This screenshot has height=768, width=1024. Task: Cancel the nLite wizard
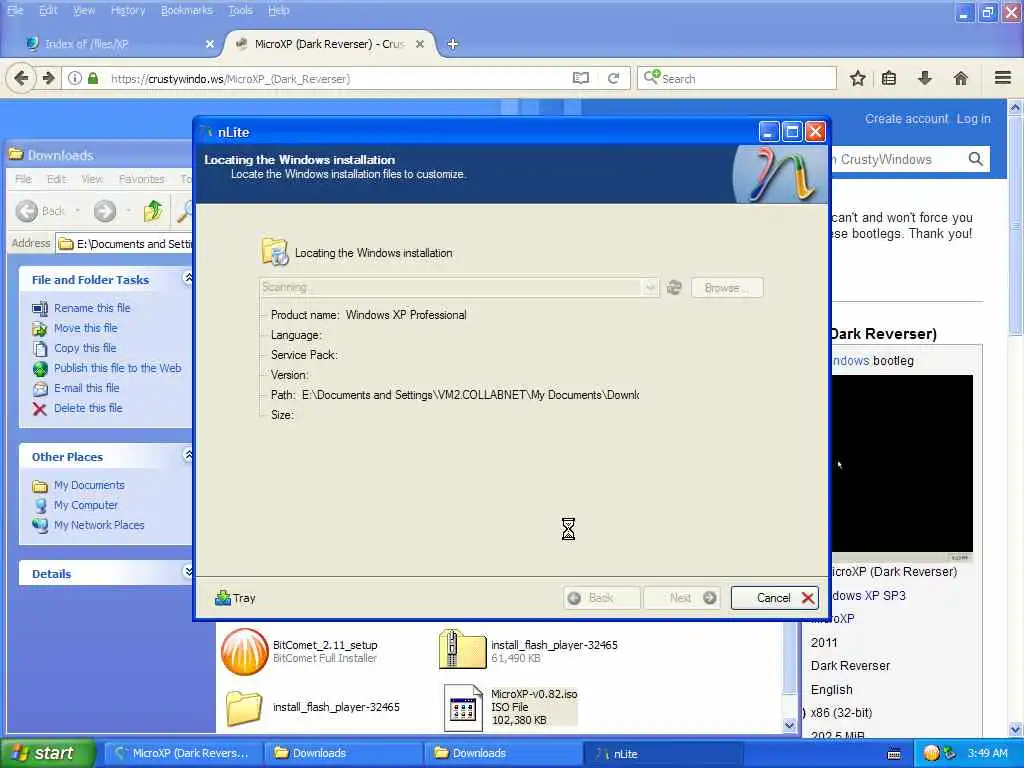pyautogui.click(x=775, y=598)
